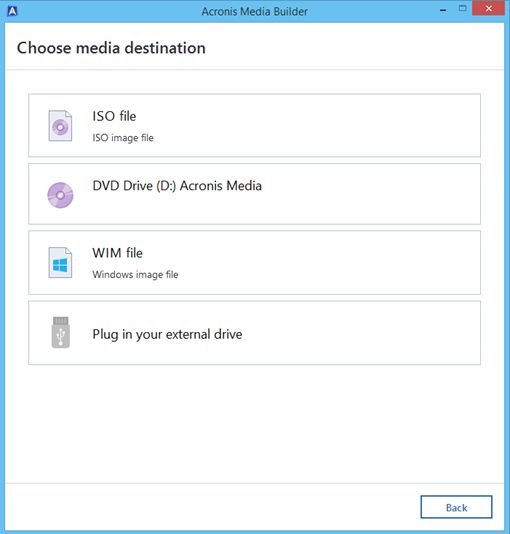Click the purple DVD disc icon
This screenshot has width=510, height=534.
pyautogui.click(x=60, y=195)
